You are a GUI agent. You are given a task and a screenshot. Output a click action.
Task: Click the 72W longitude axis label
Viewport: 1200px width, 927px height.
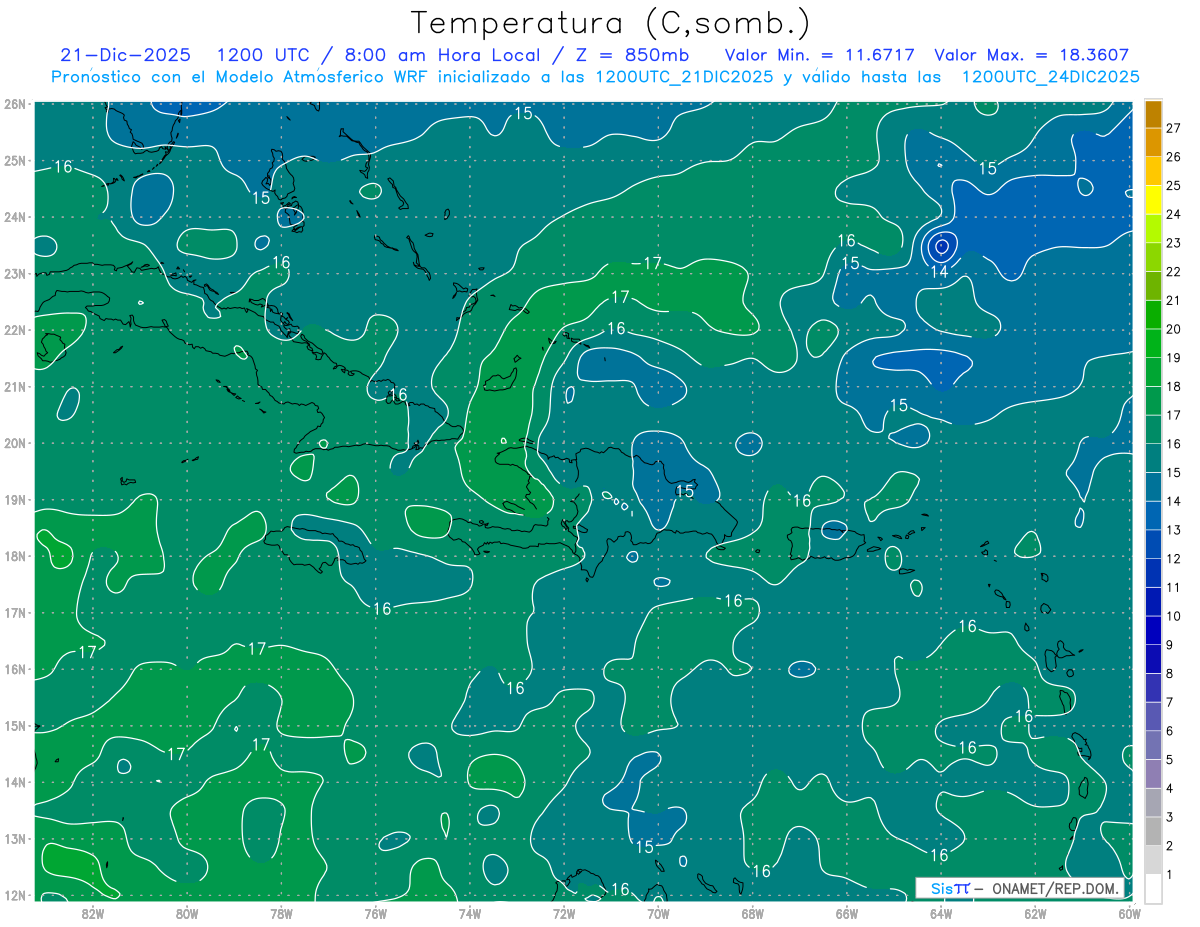point(564,913)
